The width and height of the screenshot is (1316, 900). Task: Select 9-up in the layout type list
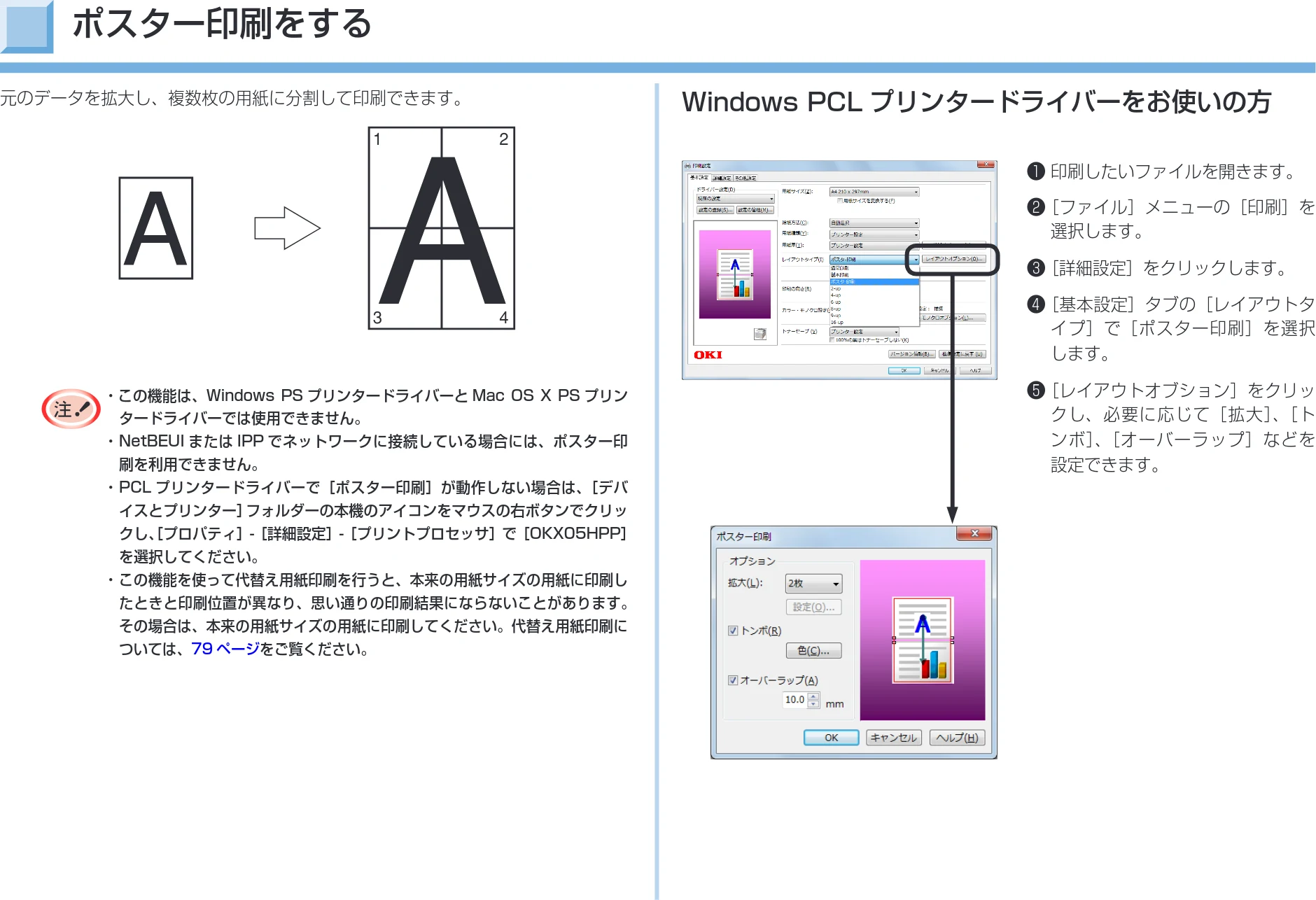click(x=874, y=316)
